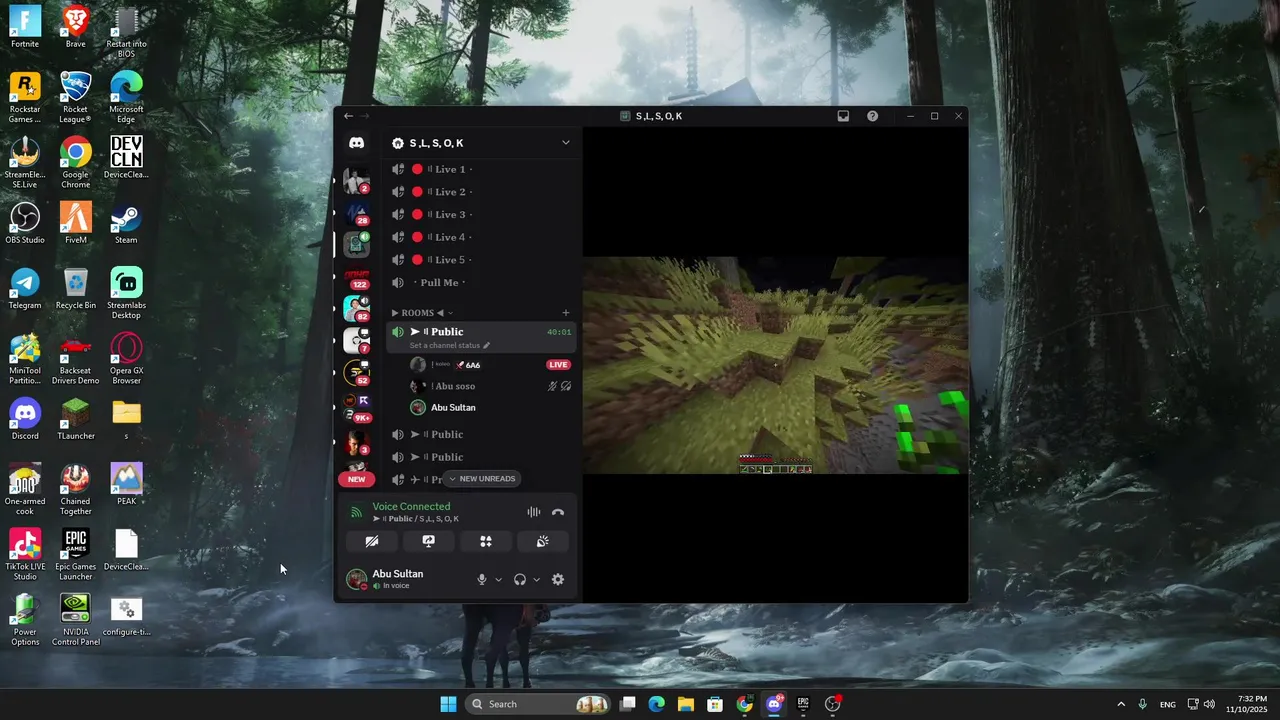The height and width of the screenshot is (720, 1280).
Task: Select user Abu soso in voice channel
Action: [x=490, y=386]
